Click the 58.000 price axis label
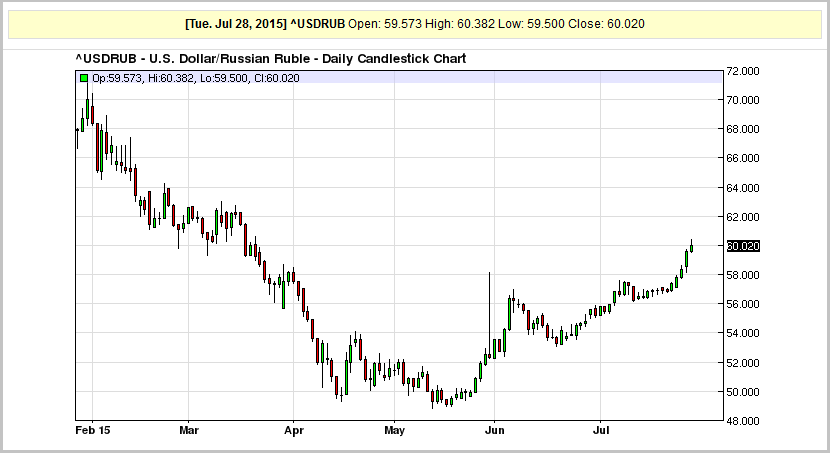The height and width of the screenshot is (453, 830). click(x=743, y=275)
